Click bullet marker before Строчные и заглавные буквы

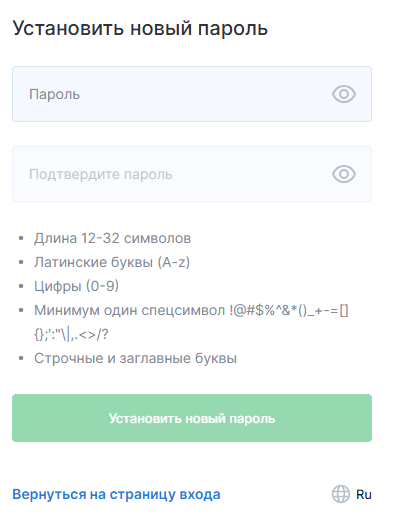point(21,358)
